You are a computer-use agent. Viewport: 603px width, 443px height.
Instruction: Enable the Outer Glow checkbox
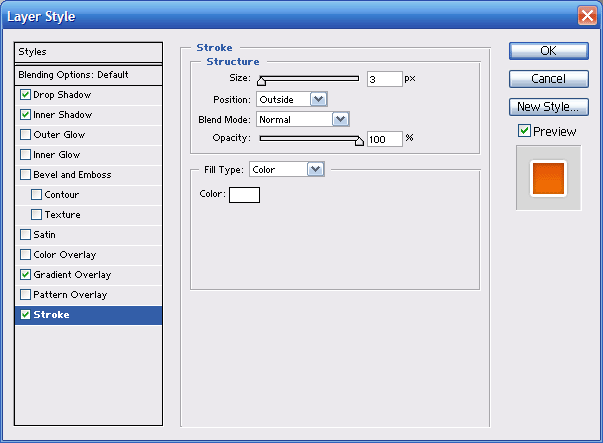click(25, 135)
